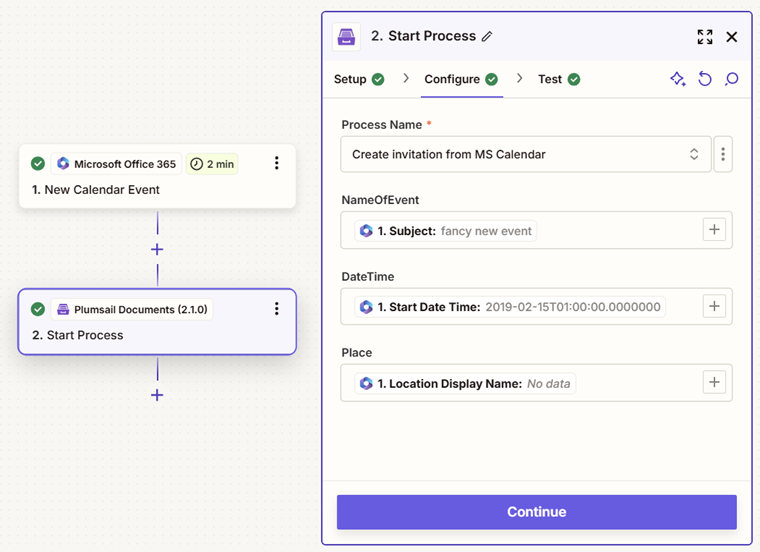The width and height of the screenshot is (760, 552).
Task: Click the Microsoft Office 365 app badge
Action: tap(116, 164)
